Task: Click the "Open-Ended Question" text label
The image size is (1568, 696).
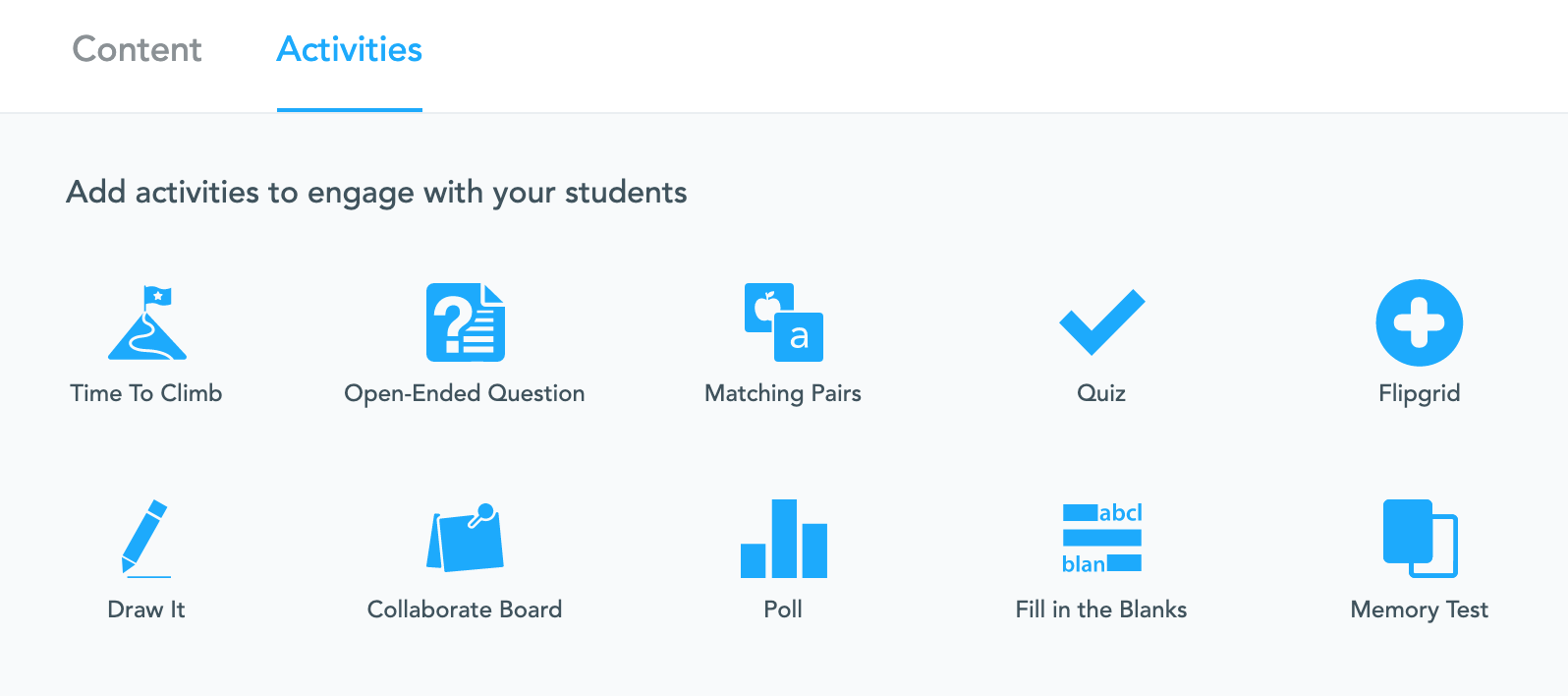Action: (465, 393)
